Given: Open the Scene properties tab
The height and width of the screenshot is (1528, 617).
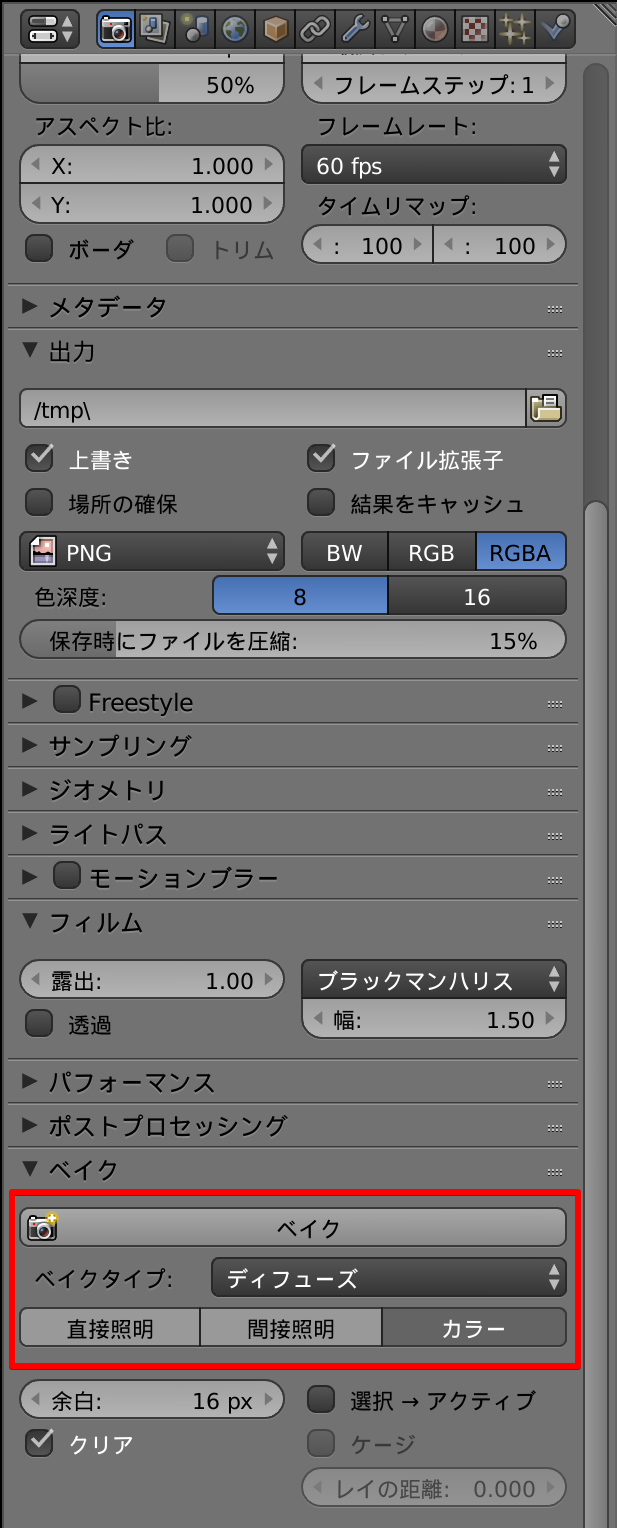Looking at the screenshot, I should (x=195, y=29).
